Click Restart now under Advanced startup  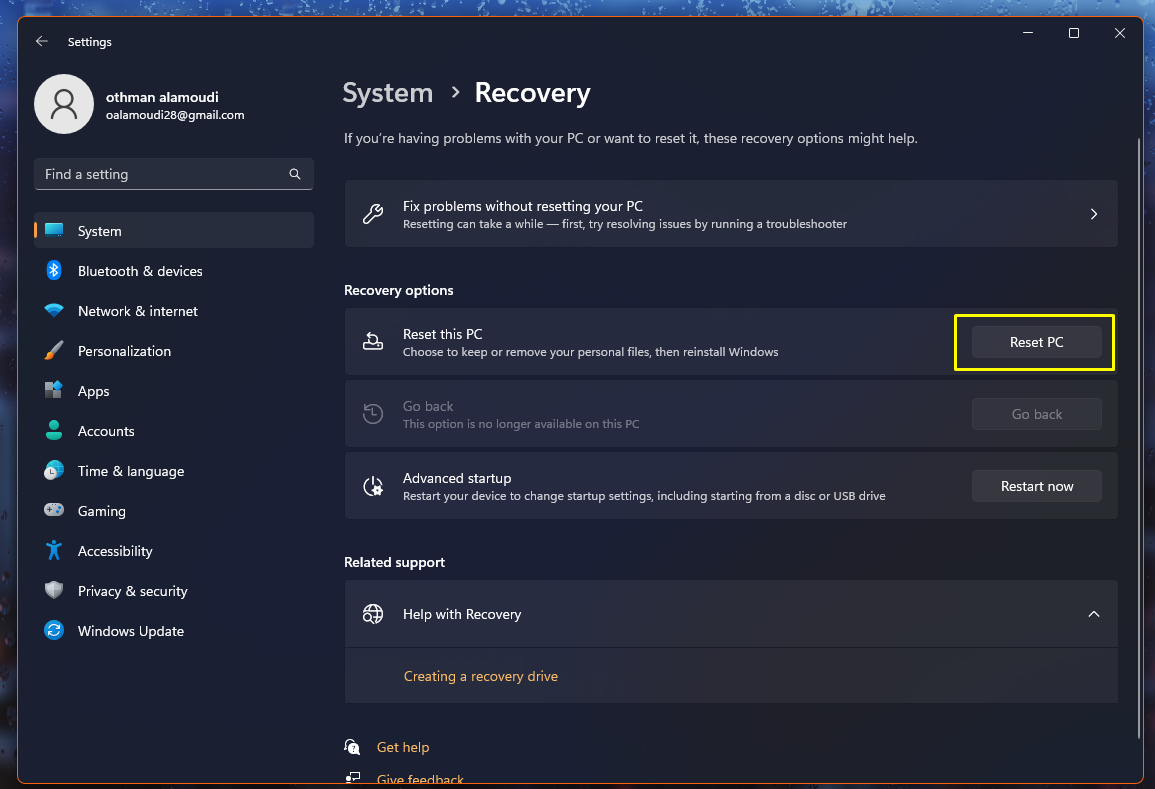coord(1036,485)
